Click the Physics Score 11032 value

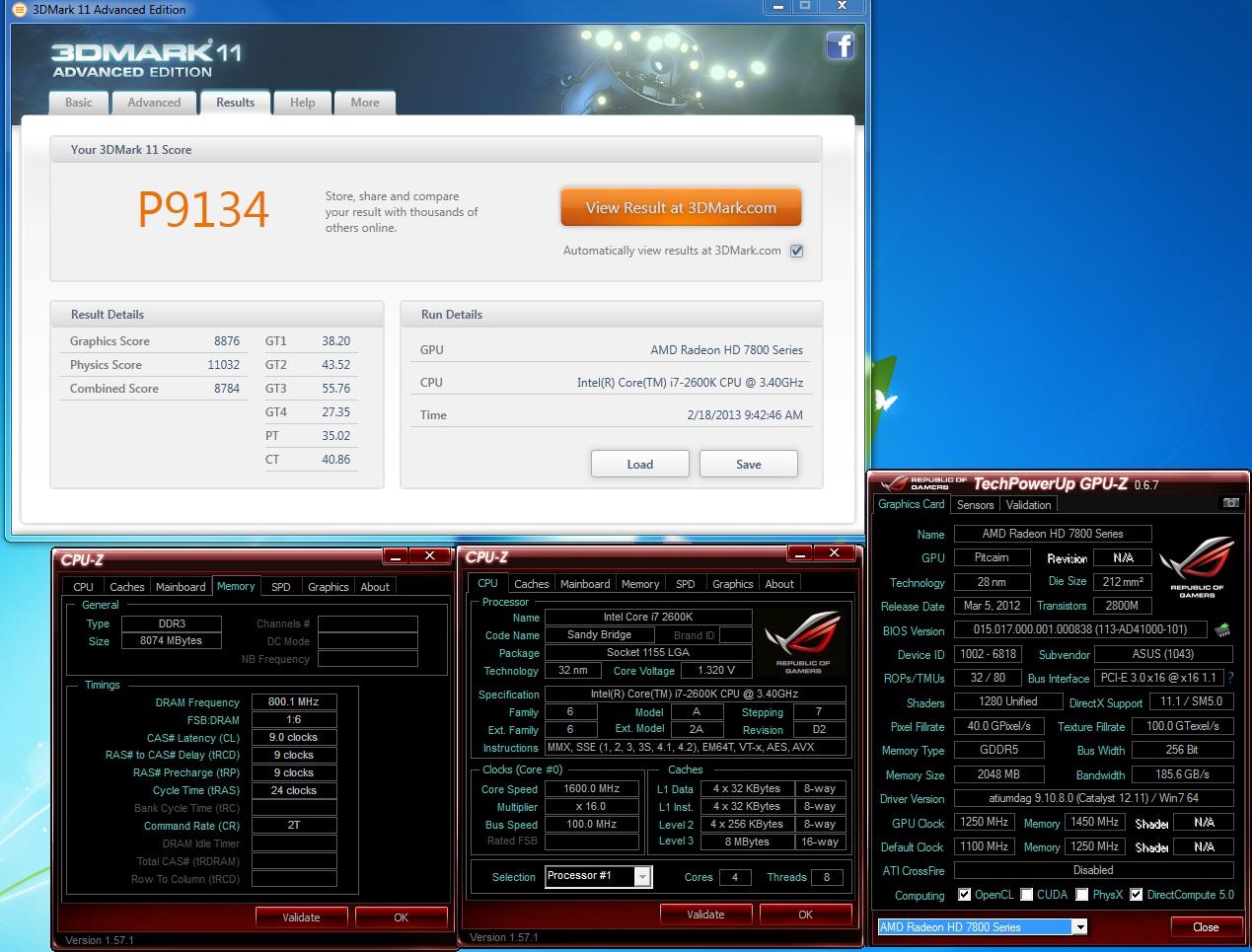pyautogui.click(x=224, y=365)
